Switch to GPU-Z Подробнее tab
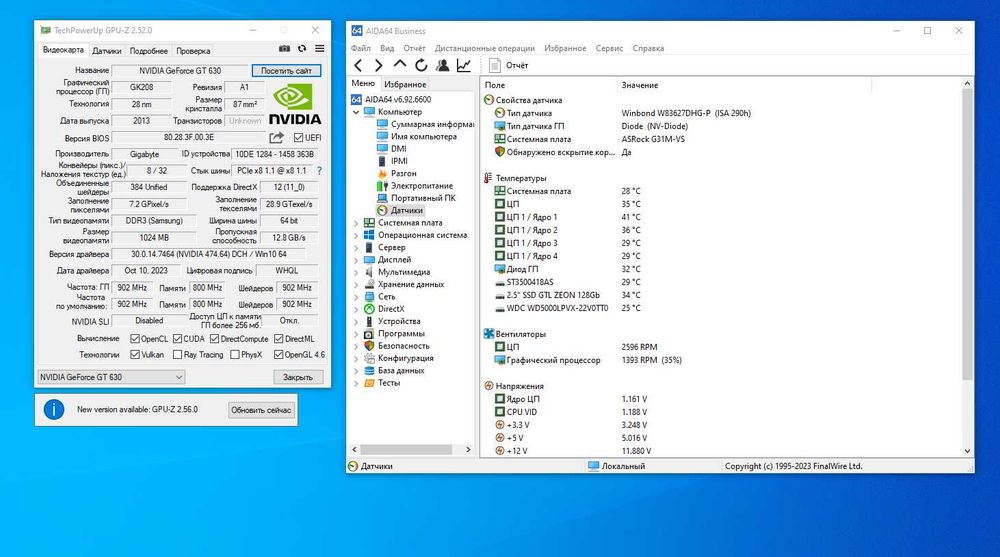The height and width of the screenshot is (557, 1000). tap(149, 51)
